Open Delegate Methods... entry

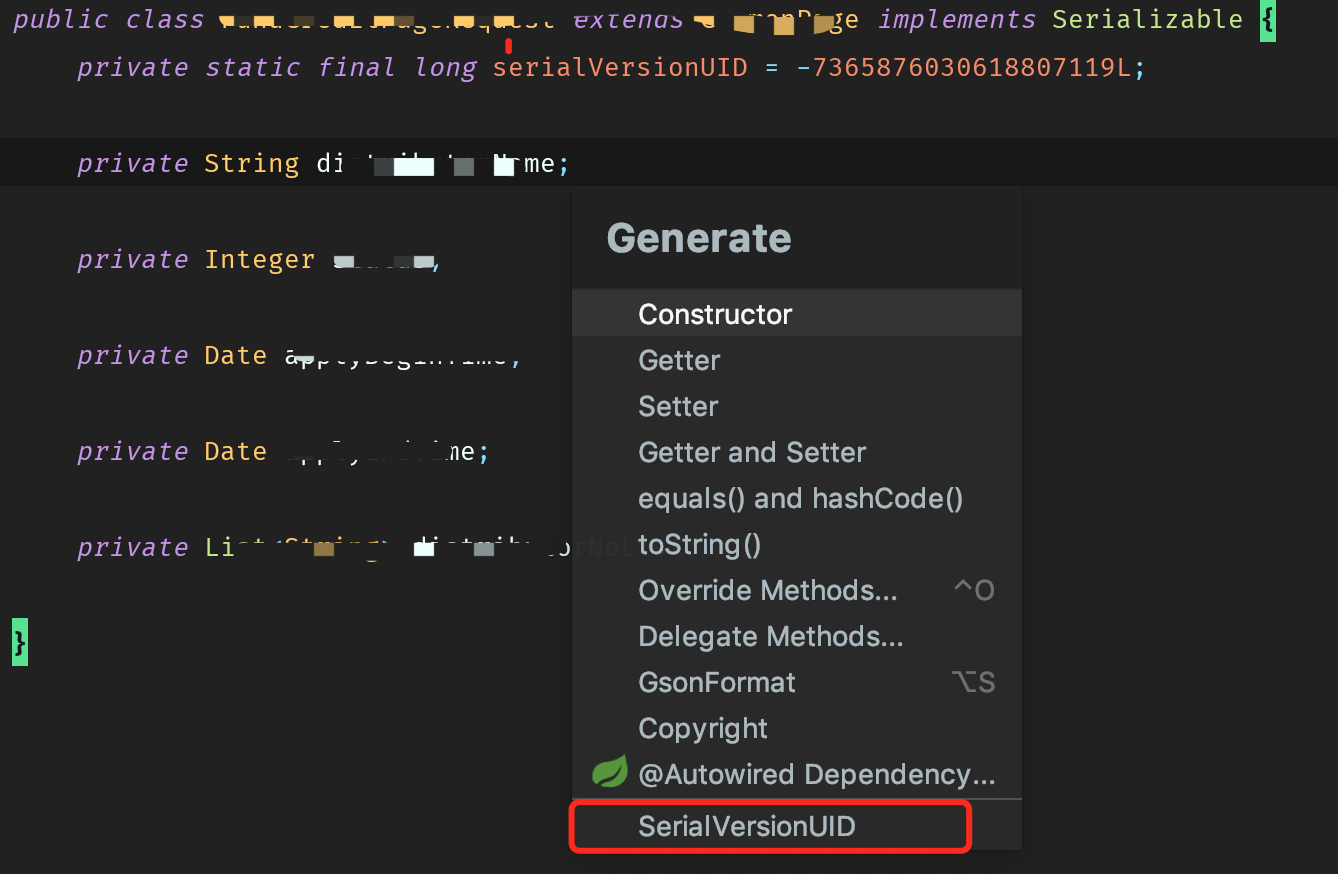point(796,636)
